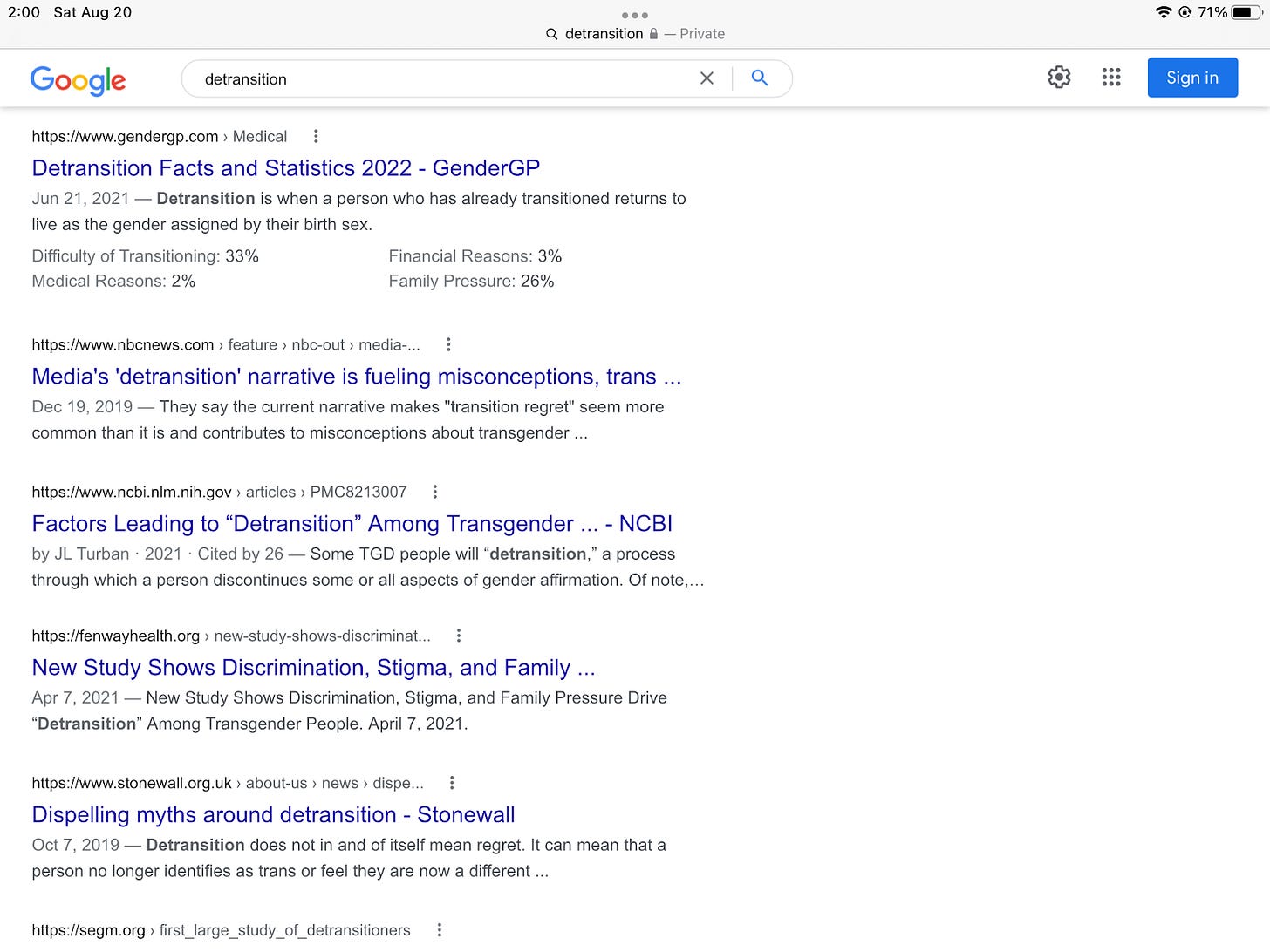Click the stonewall.org.uk URL breadcrumb
The width and height of the screenshot is (1270, 952).
[x=228, y=783]
